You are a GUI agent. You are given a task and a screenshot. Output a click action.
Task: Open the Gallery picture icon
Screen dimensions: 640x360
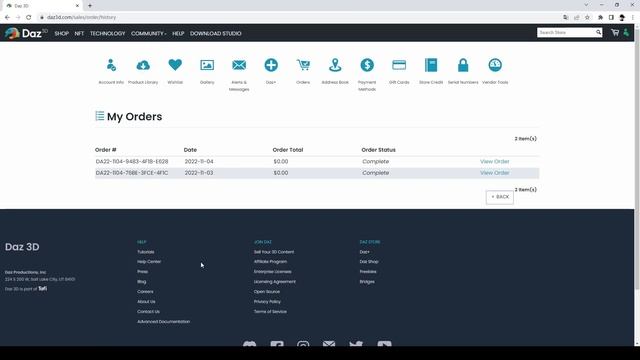[x=207, y=65]
